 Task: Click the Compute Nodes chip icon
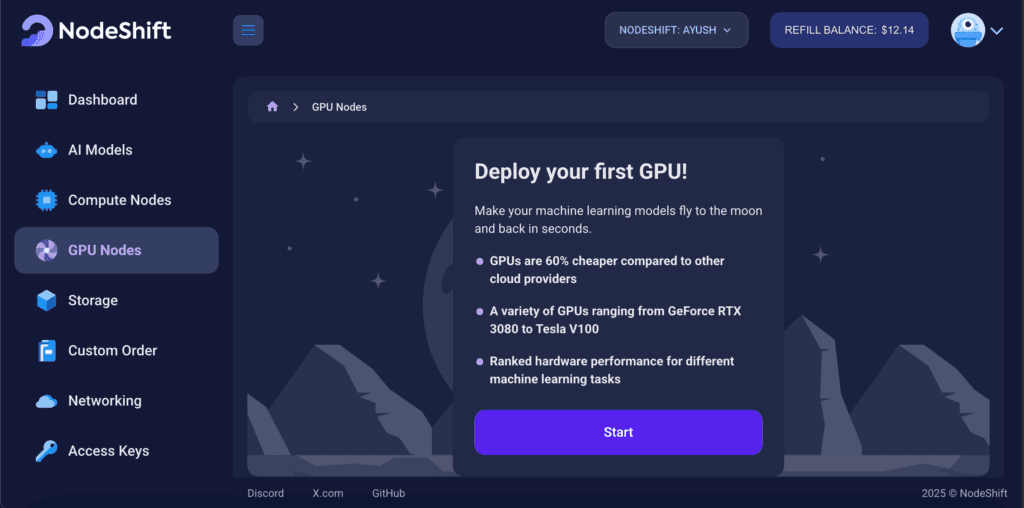(46, 200)
